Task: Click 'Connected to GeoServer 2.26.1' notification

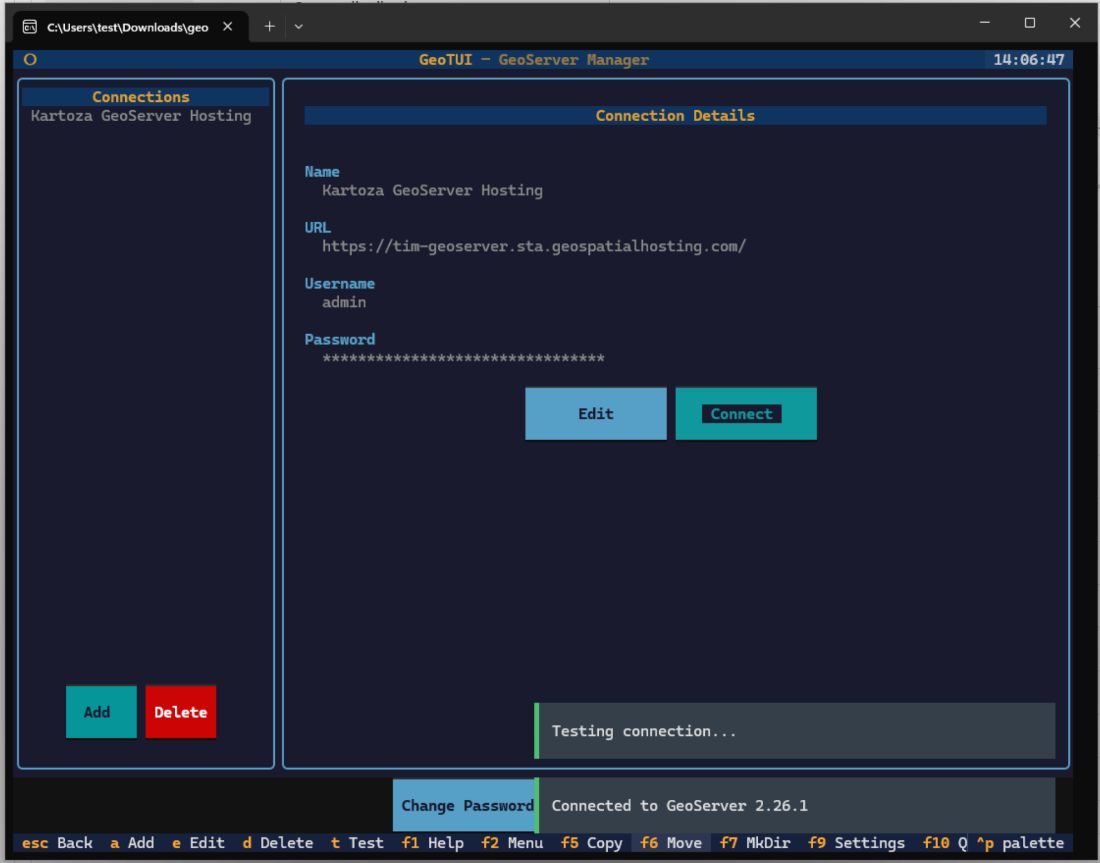Action: [x=795, y=805]
